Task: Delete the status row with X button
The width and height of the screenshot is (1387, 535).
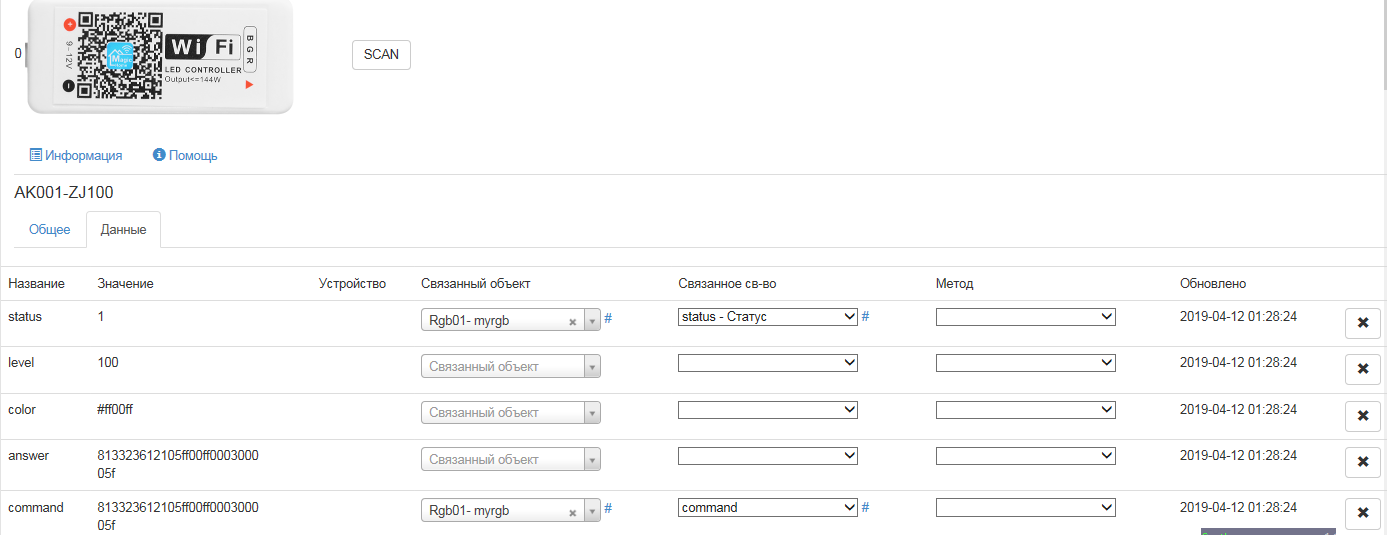Action: click(1362, 324)
